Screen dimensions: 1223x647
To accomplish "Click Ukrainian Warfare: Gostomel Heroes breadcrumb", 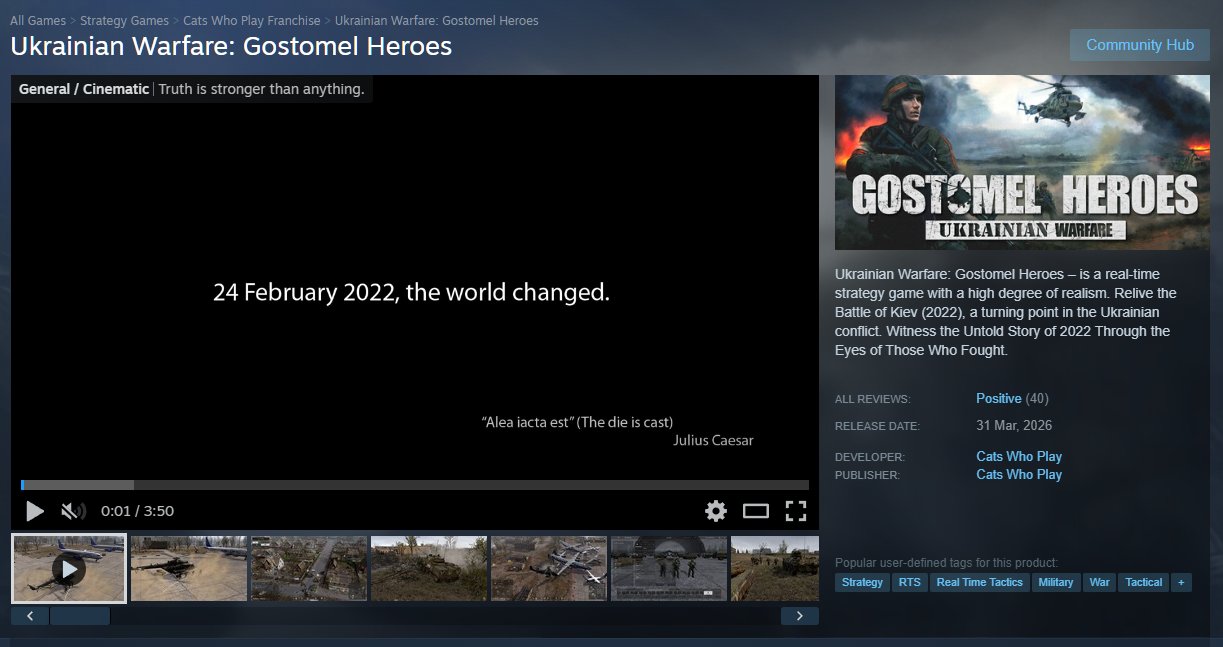I will point(437,20).
